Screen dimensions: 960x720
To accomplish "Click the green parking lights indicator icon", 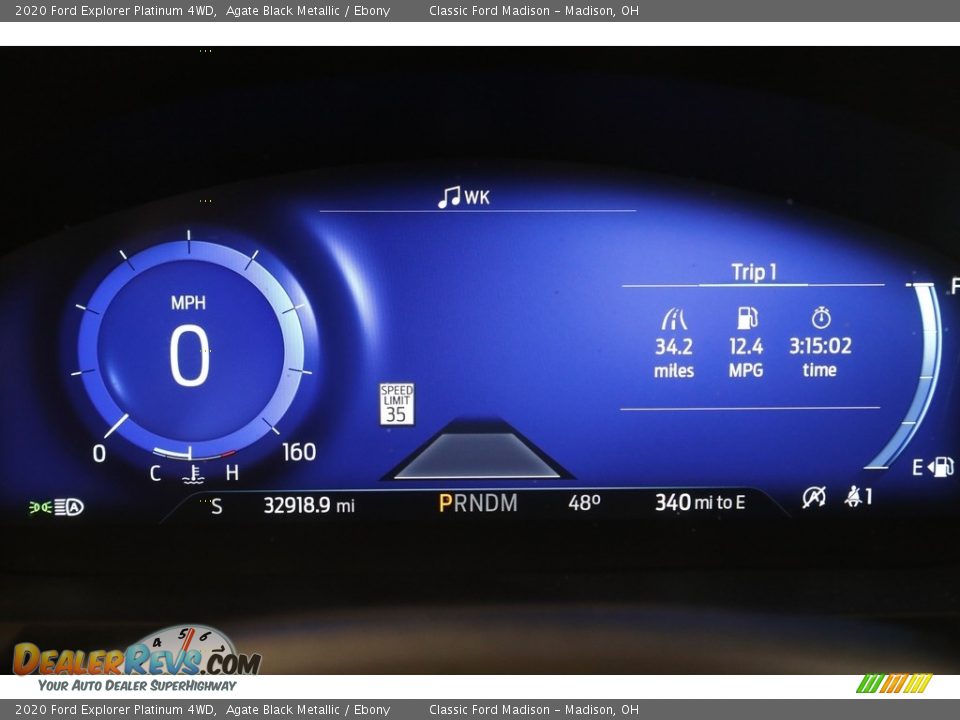I will point(40,507).
